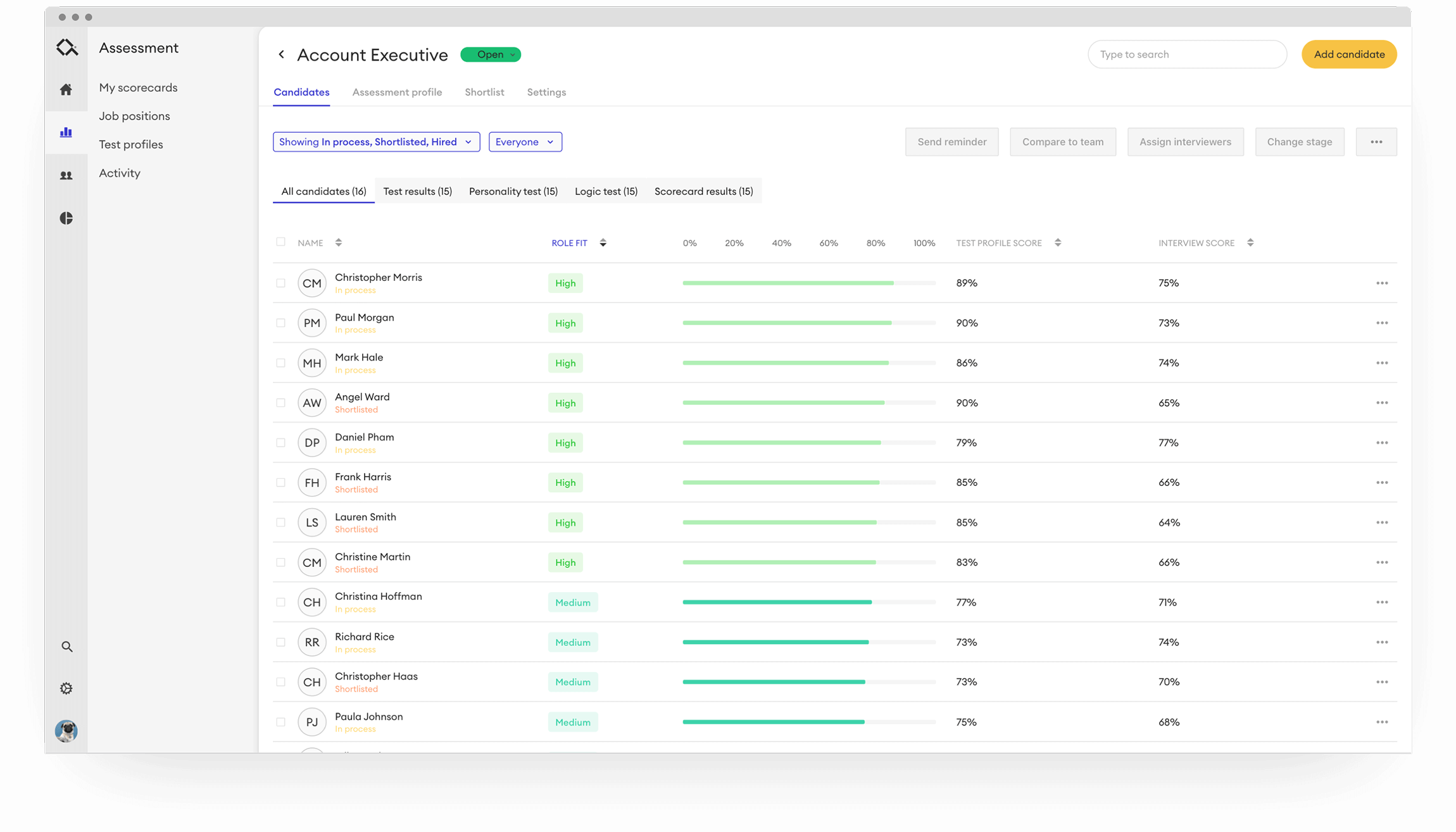This screenshot has height=832, width=1456.
Task: Open the Job positions link
Action: 134,116
